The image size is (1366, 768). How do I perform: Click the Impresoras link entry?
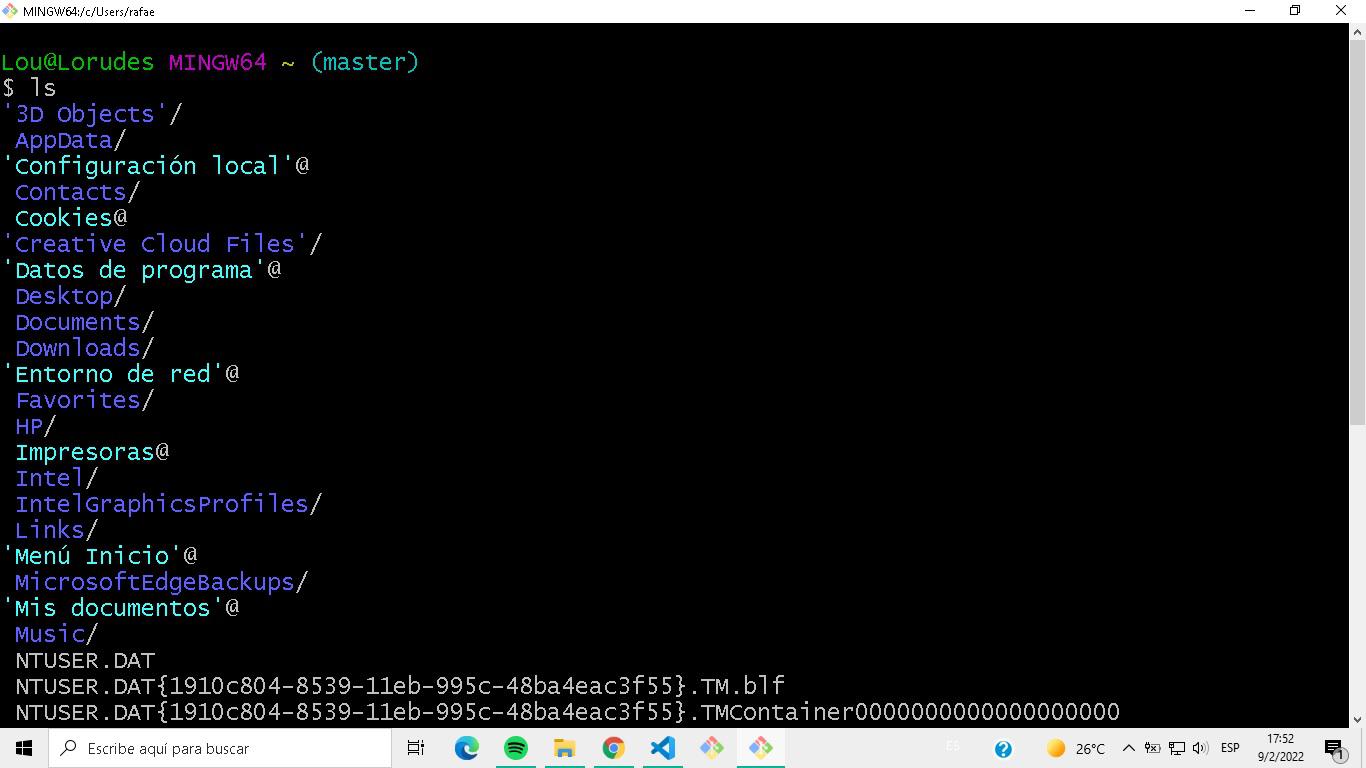pos(91,452)
